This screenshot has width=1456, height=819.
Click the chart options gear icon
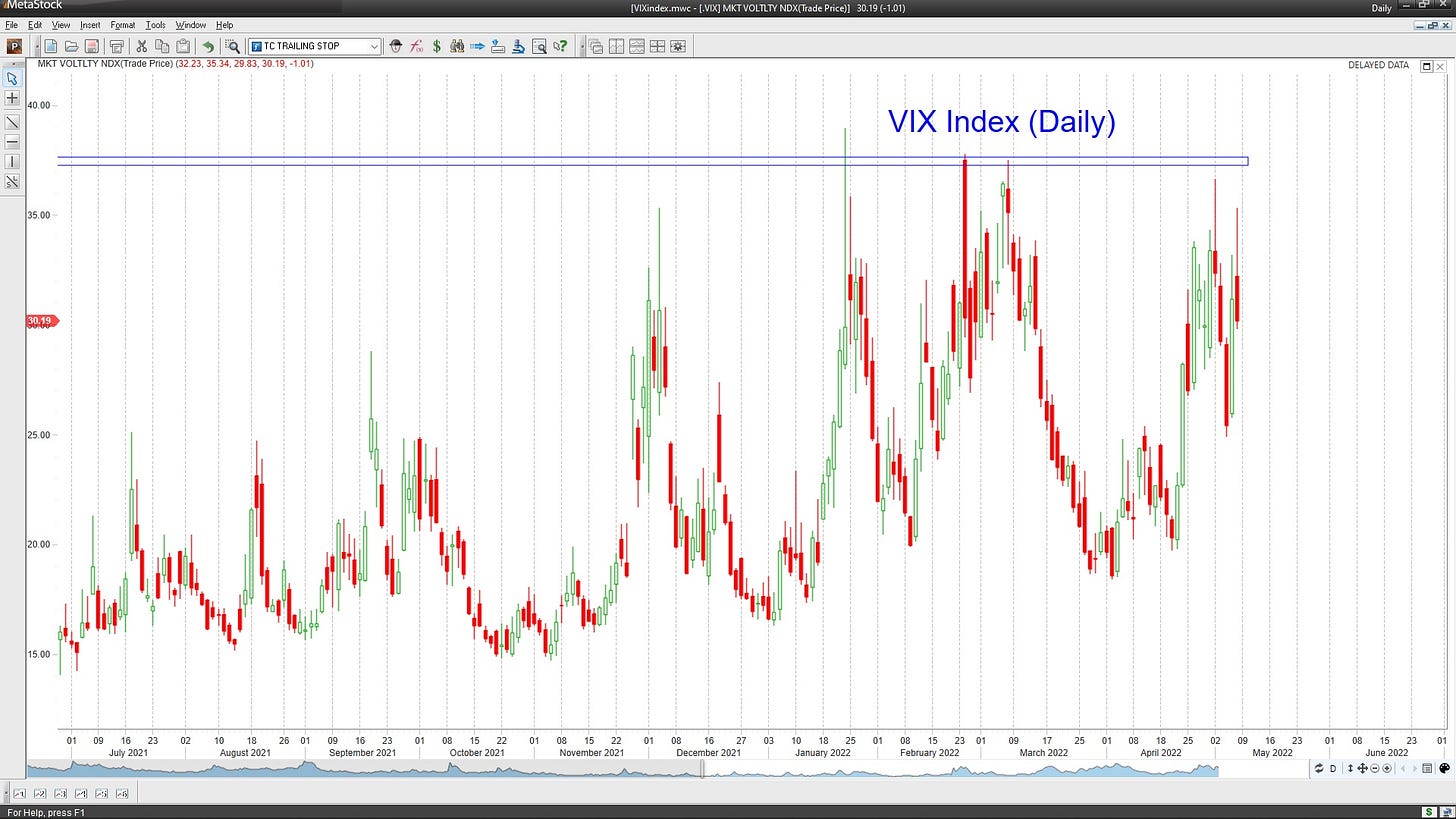(x=678, y=46)
